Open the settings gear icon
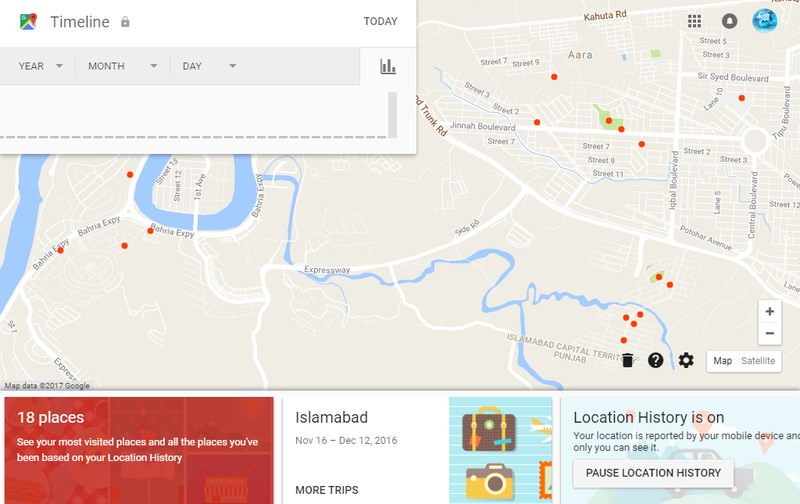This screenshot has width=800, height=504. coord(686,360)
